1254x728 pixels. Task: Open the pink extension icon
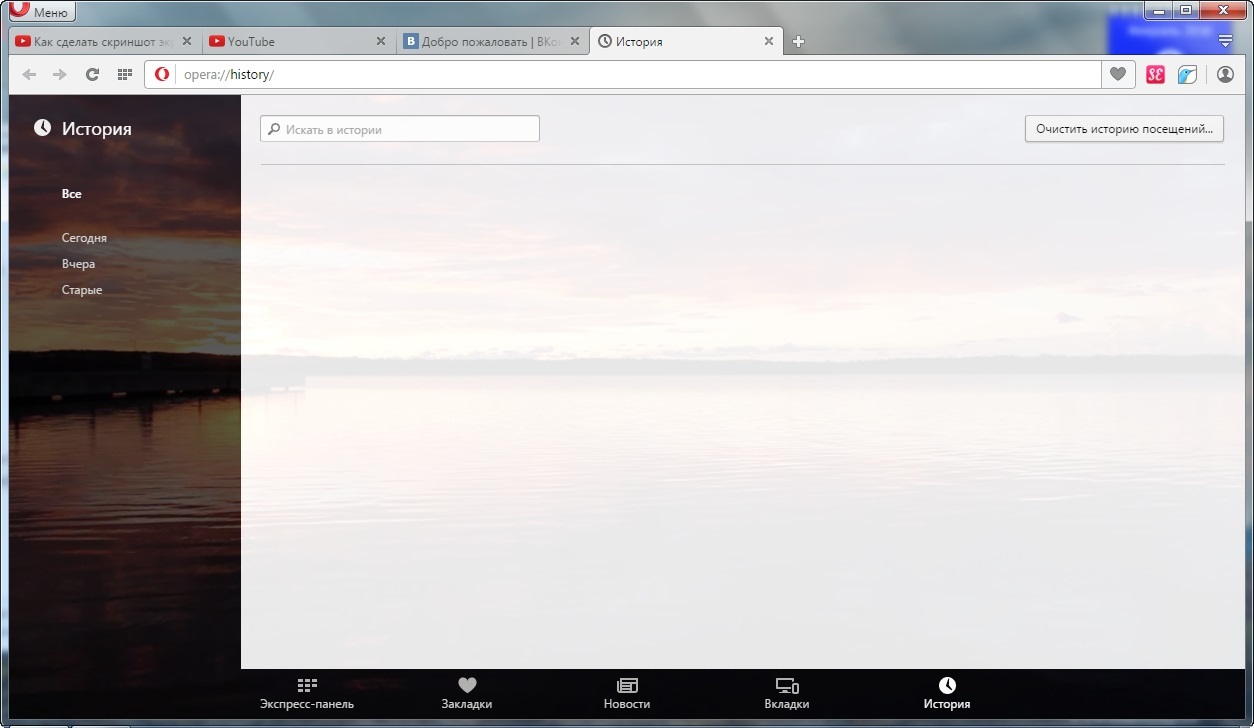click(x=1155, y=74)
